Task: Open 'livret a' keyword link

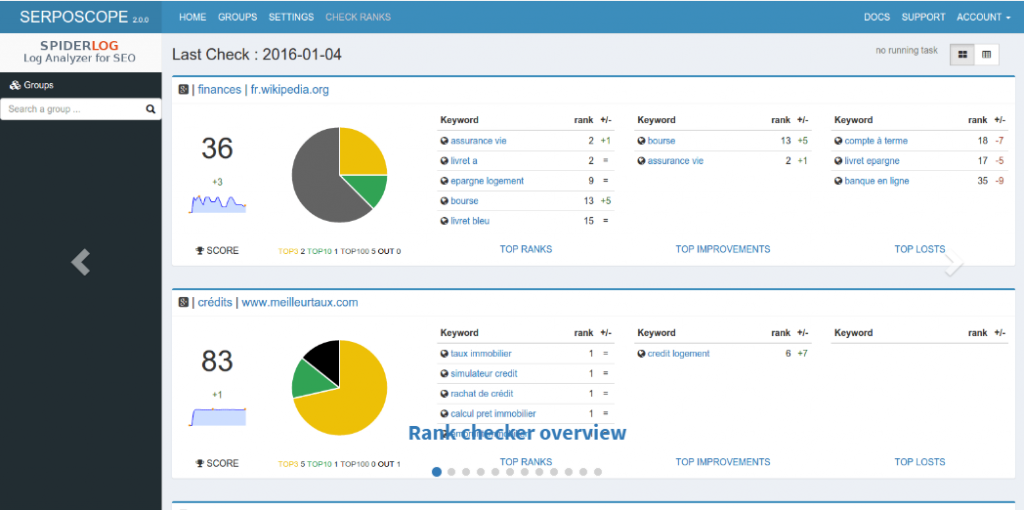Action: click(464, 161)
